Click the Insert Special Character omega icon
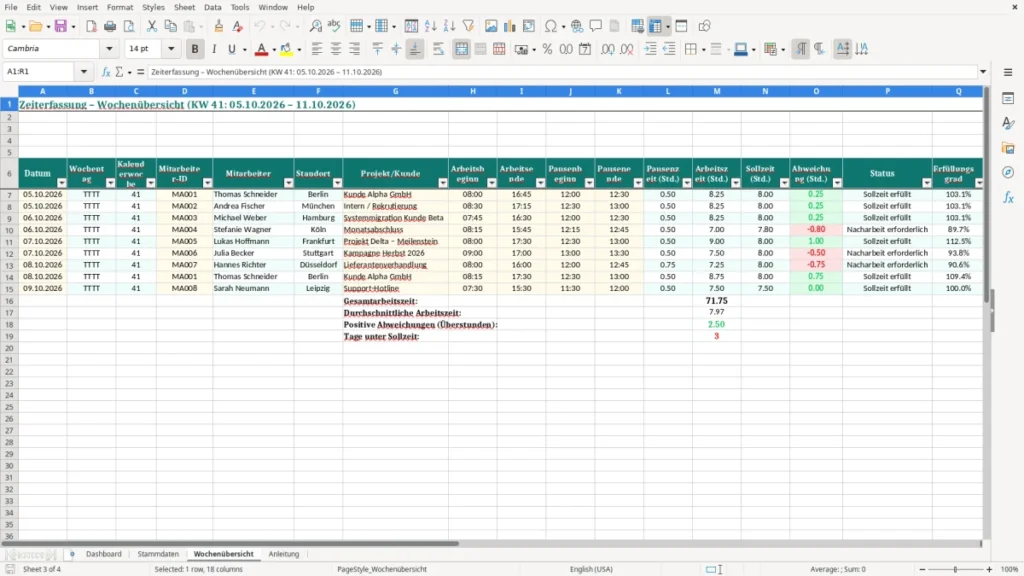 click(x=551, y=26)
